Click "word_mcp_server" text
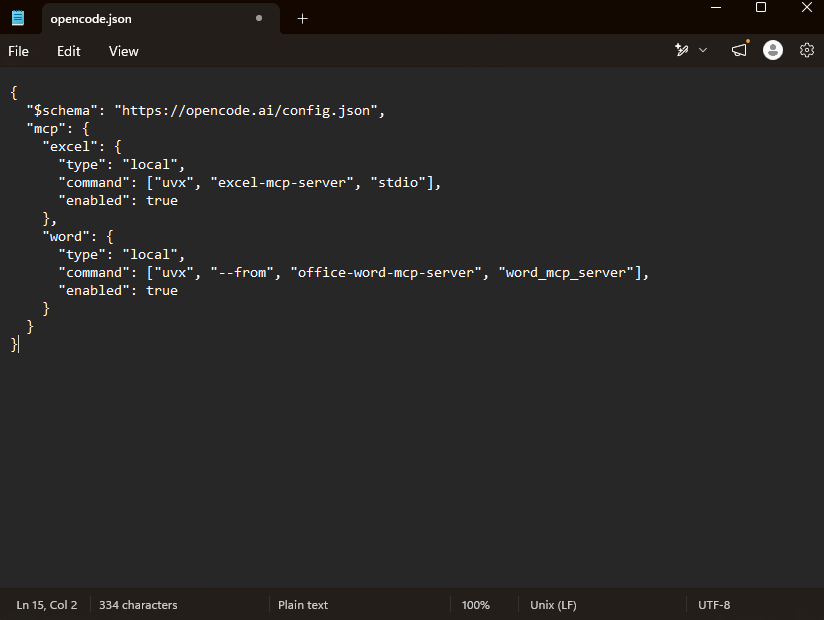 566,273
